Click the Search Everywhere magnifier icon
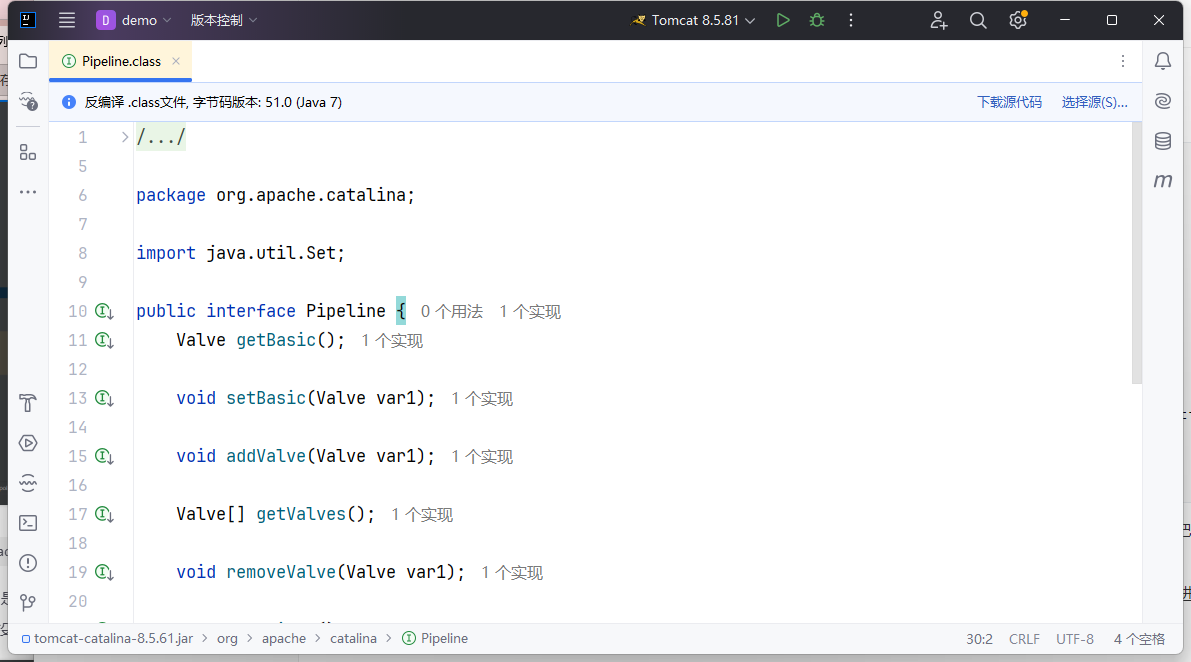 tap(978, 20)
